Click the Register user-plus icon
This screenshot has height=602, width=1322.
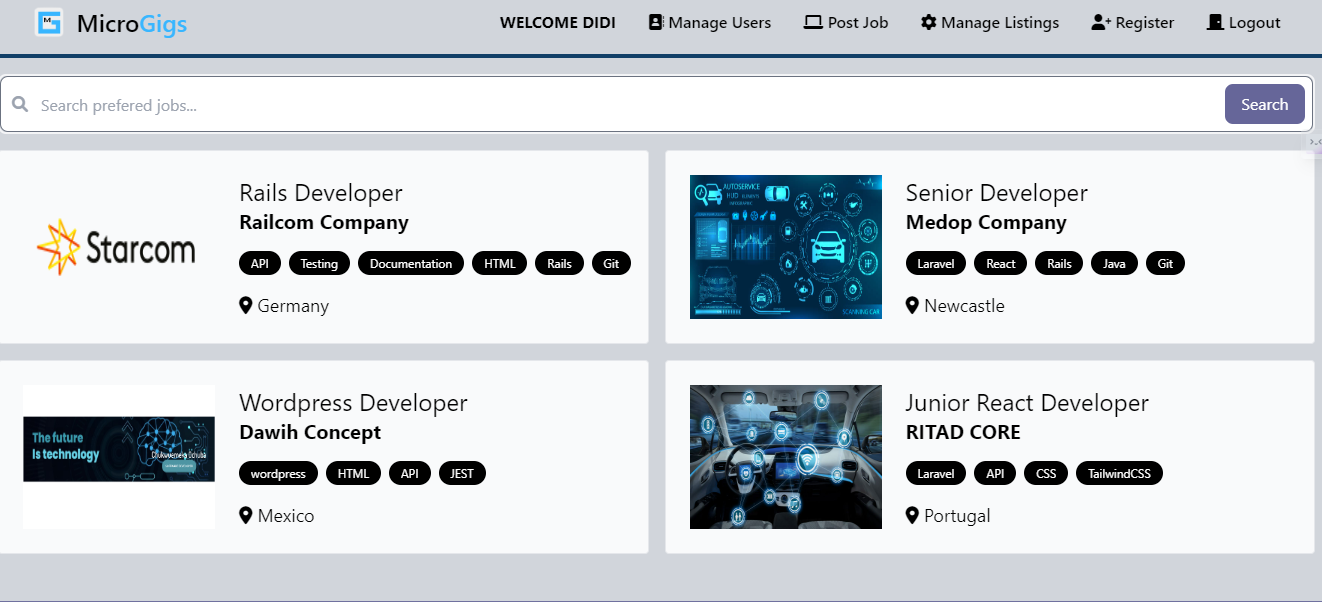click(1101, 22)
